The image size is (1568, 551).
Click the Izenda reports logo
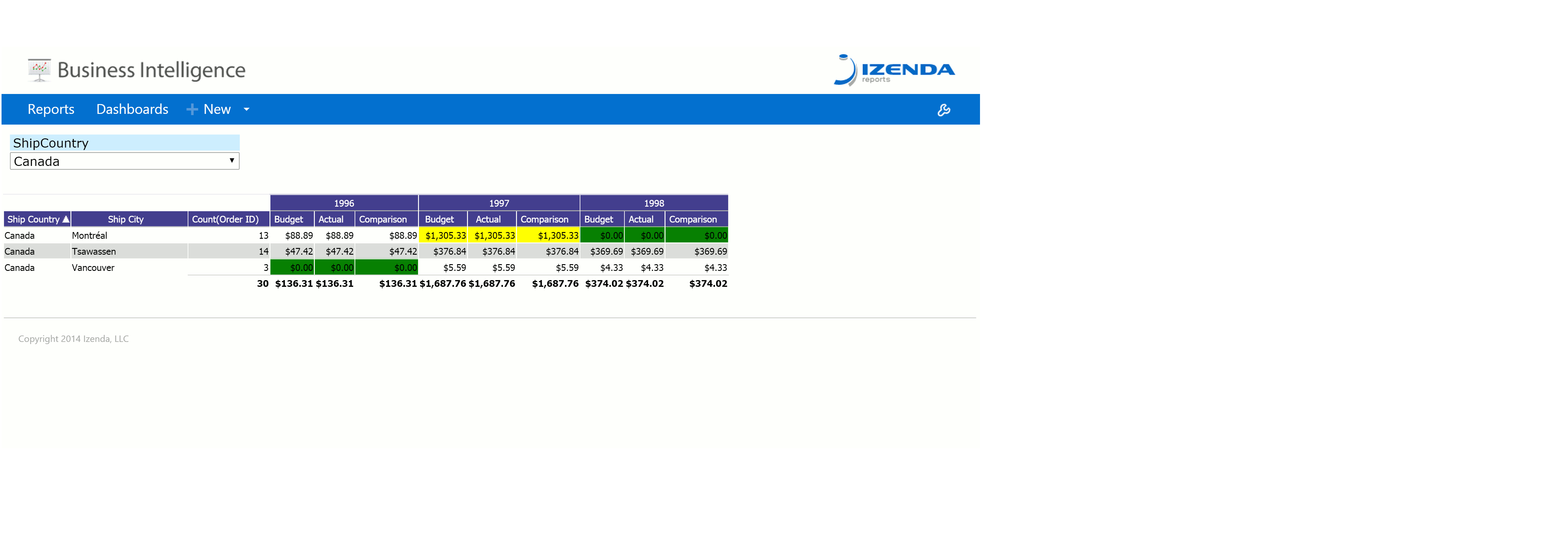[894, 70]
